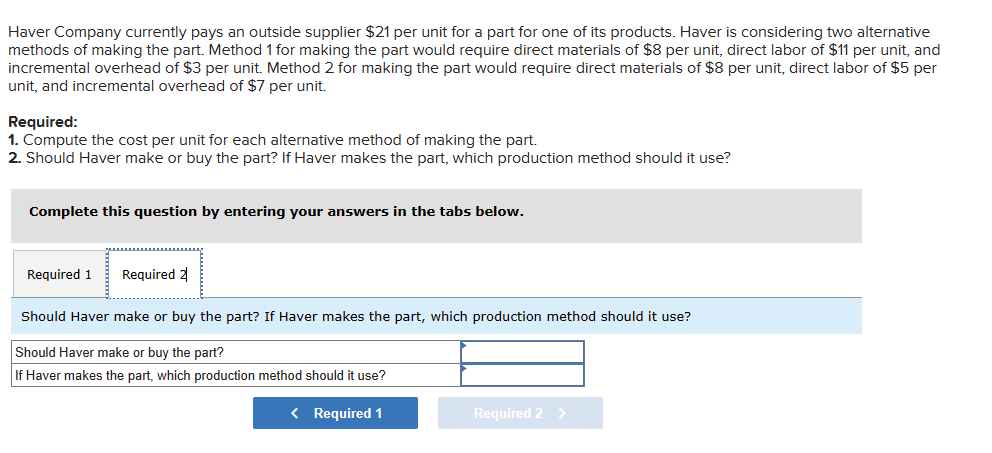This screenshot has width=992, height=453.
Task: Click left chevron on Required 1 button
Action: [x=295, y=413]
